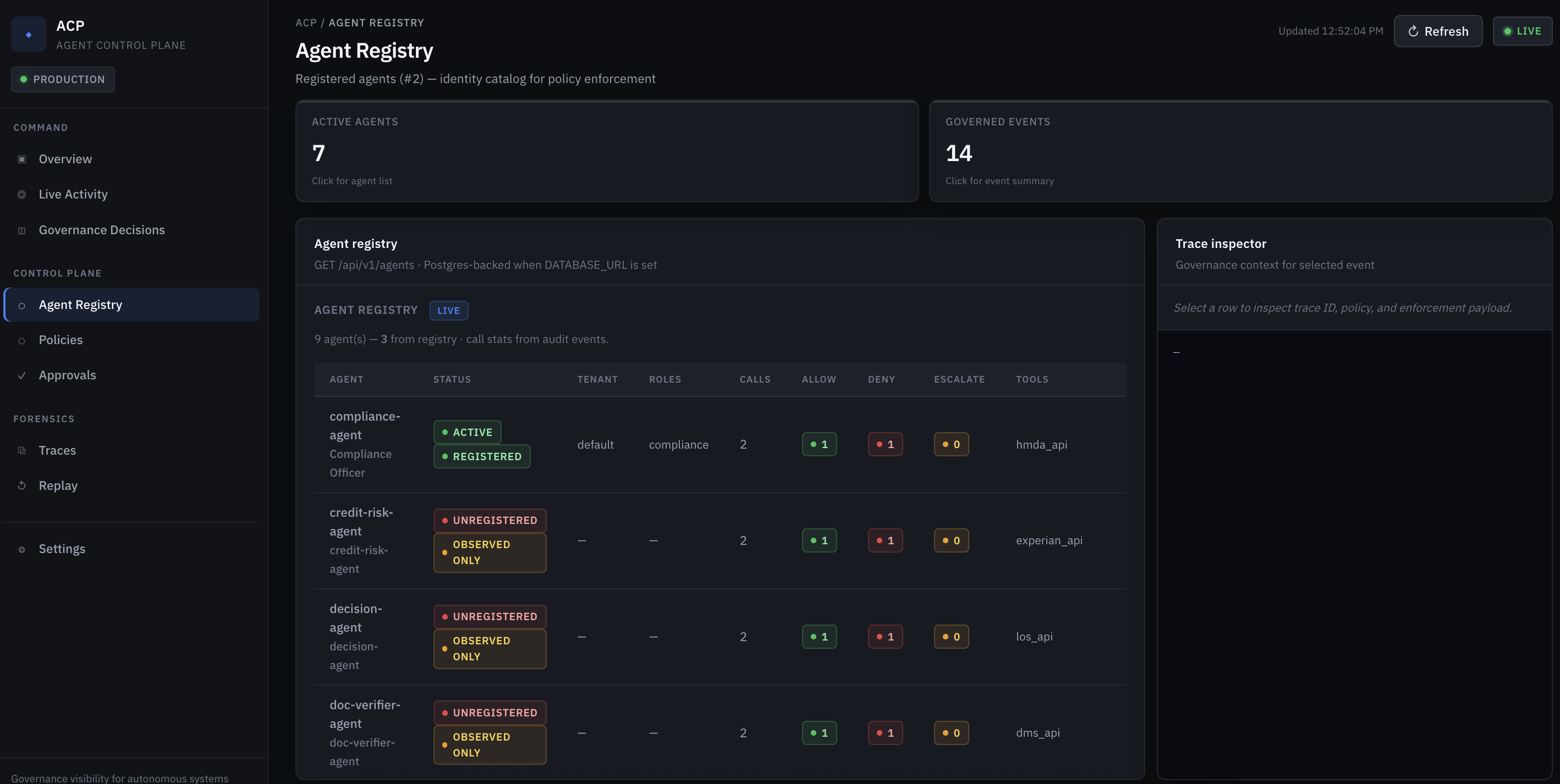Image resolution: width=1560 pixels, height=784 pixels.
Task: Click the ESCALATE column header
Action: tap(959, 379)
